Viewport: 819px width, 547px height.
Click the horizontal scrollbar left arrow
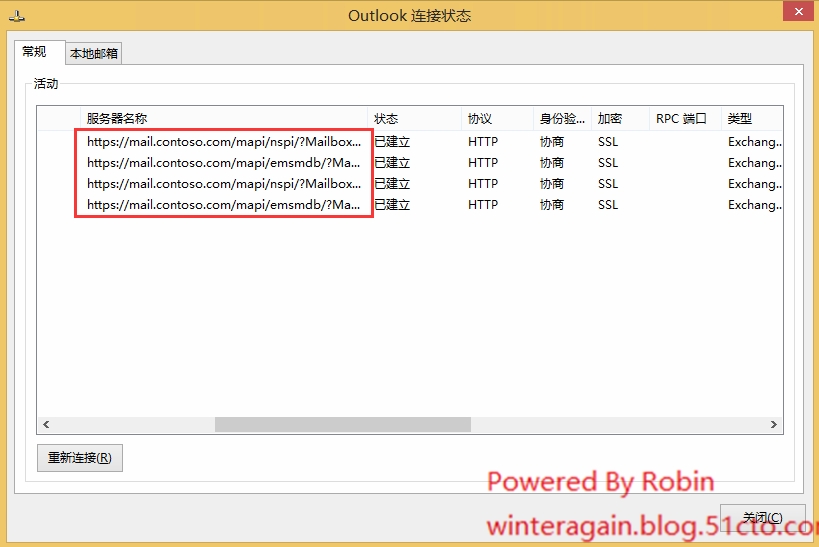point(46,424)
